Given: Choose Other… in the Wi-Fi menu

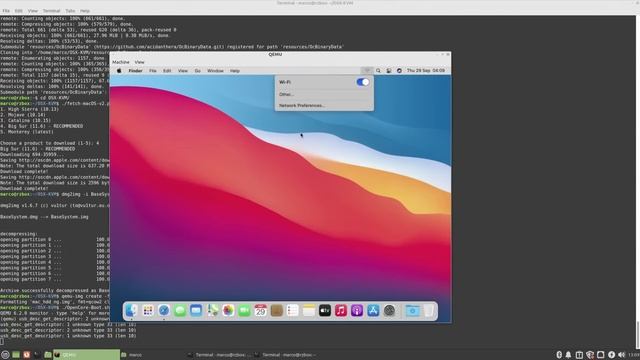Looking at the screenshot, I should point(287,94).
